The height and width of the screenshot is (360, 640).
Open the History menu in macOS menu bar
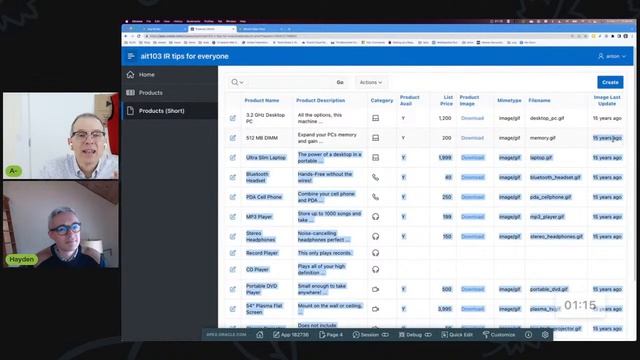pyautogui.click(x=178, y=21)
